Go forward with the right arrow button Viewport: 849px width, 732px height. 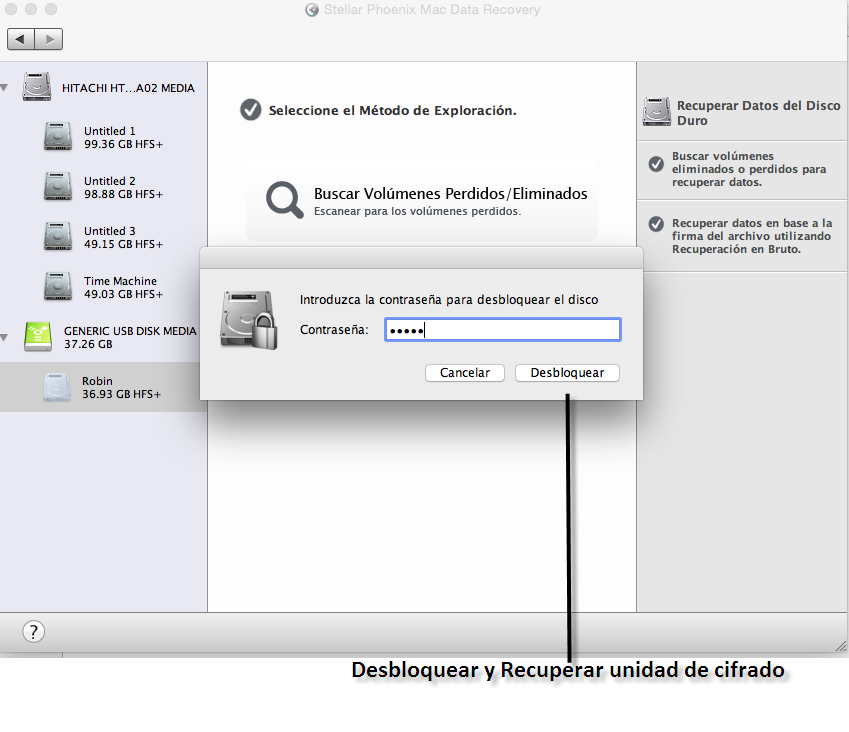(x=49, y=39)
